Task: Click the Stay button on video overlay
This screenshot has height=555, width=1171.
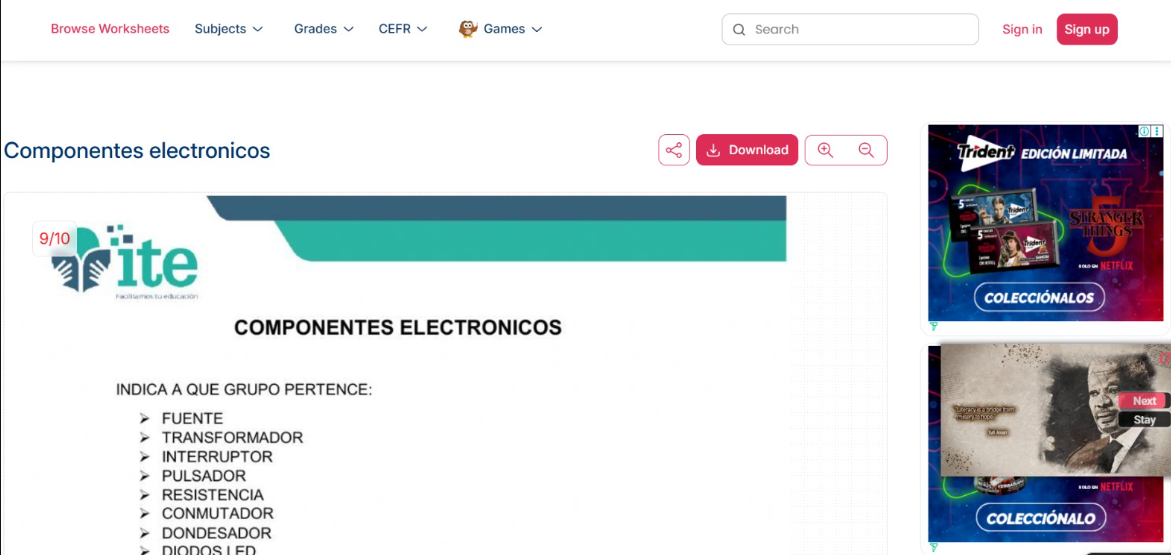Action: tap(1144, 420)
